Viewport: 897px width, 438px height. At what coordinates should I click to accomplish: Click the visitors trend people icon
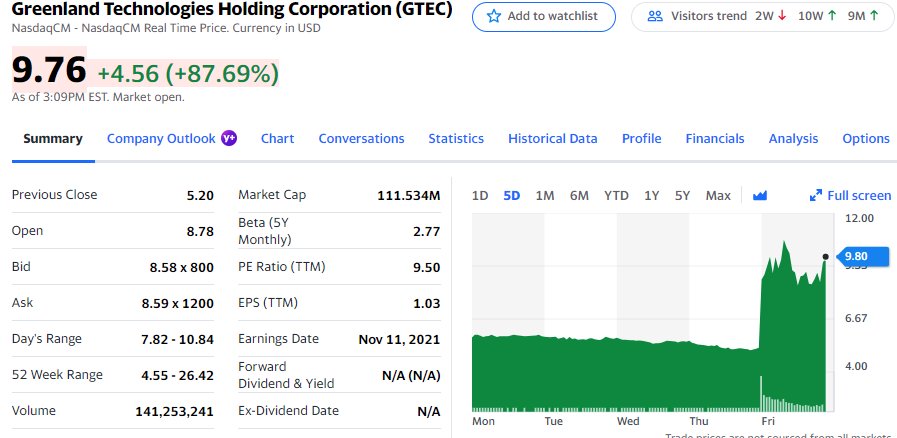(x=654, y=16)
